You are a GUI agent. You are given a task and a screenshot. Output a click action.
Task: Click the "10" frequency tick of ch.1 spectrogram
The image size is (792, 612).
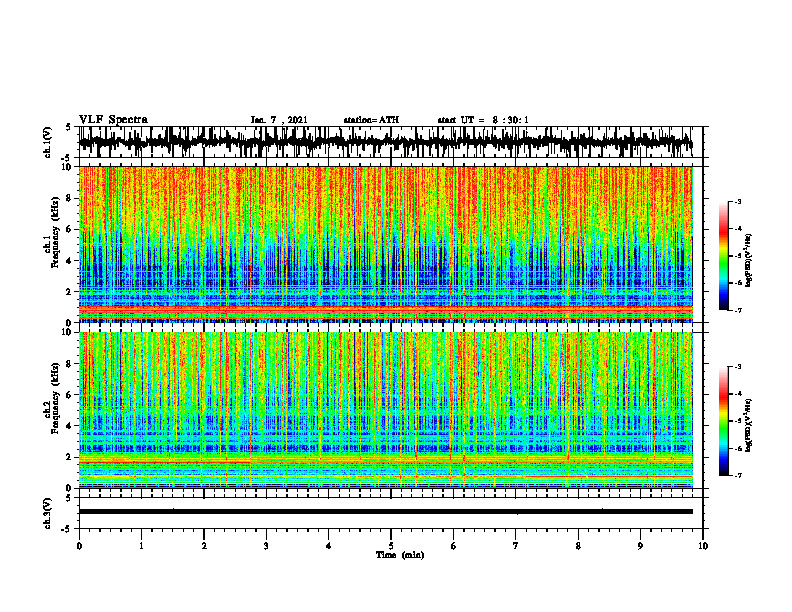click(x=69, y=167)
